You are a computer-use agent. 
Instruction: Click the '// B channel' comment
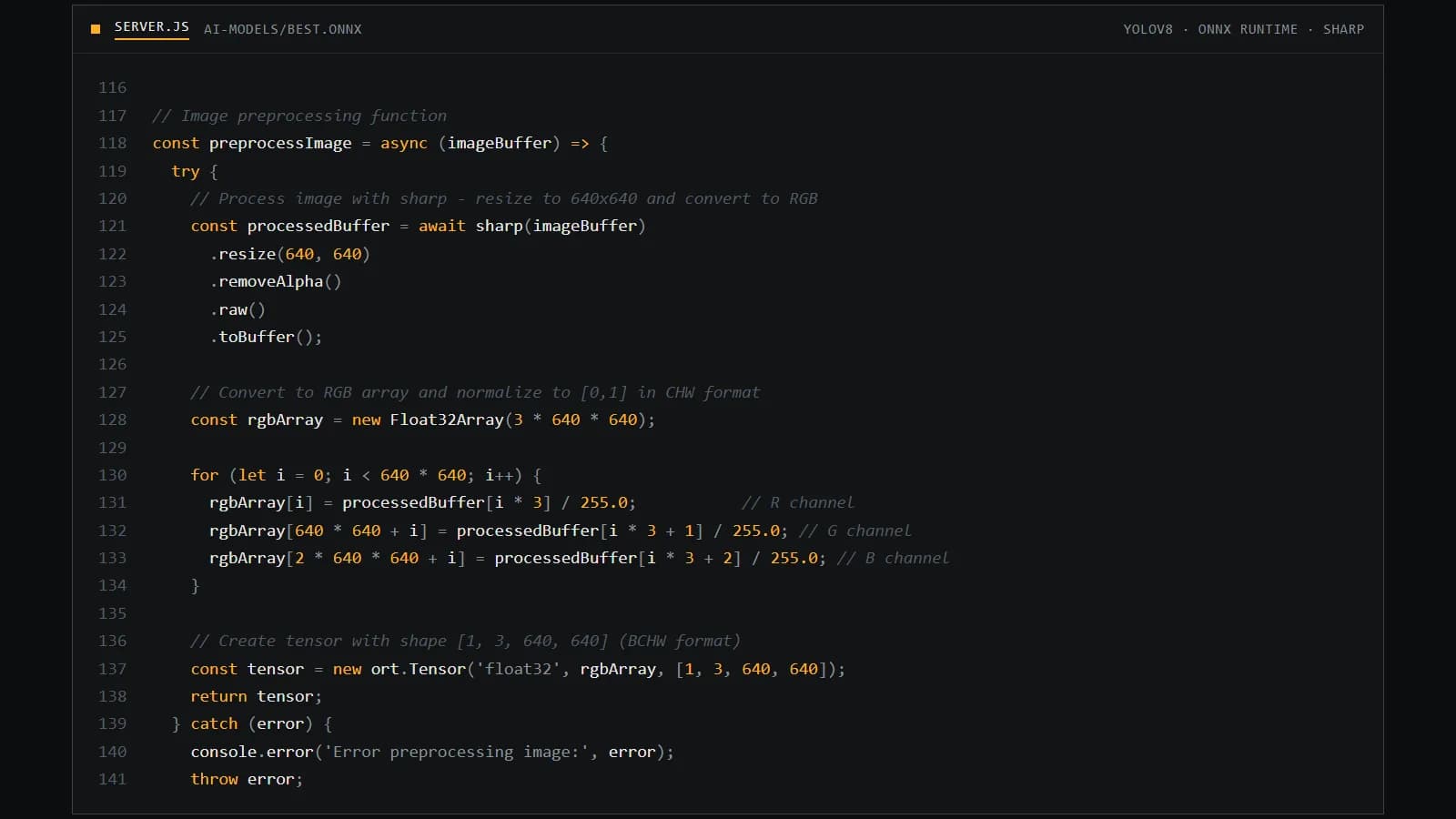[894, 558]
